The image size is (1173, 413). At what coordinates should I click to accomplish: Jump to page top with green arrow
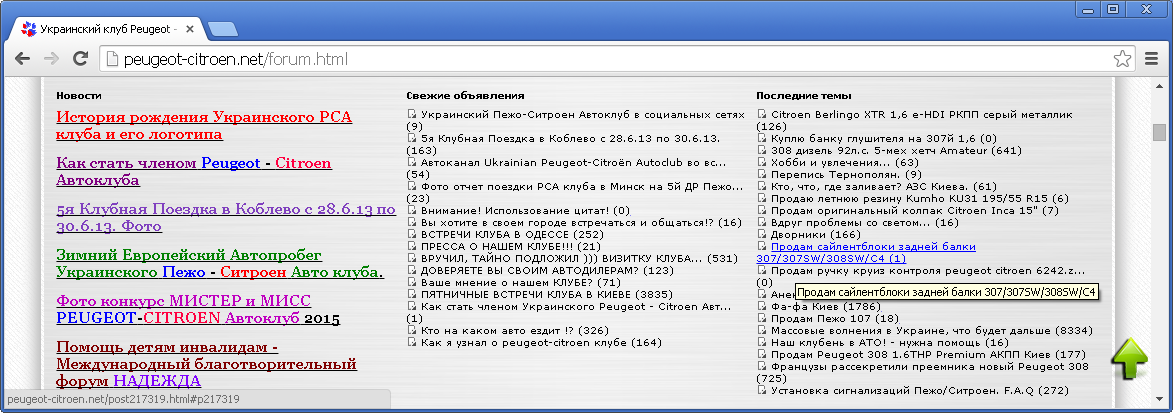(1129, 361)
